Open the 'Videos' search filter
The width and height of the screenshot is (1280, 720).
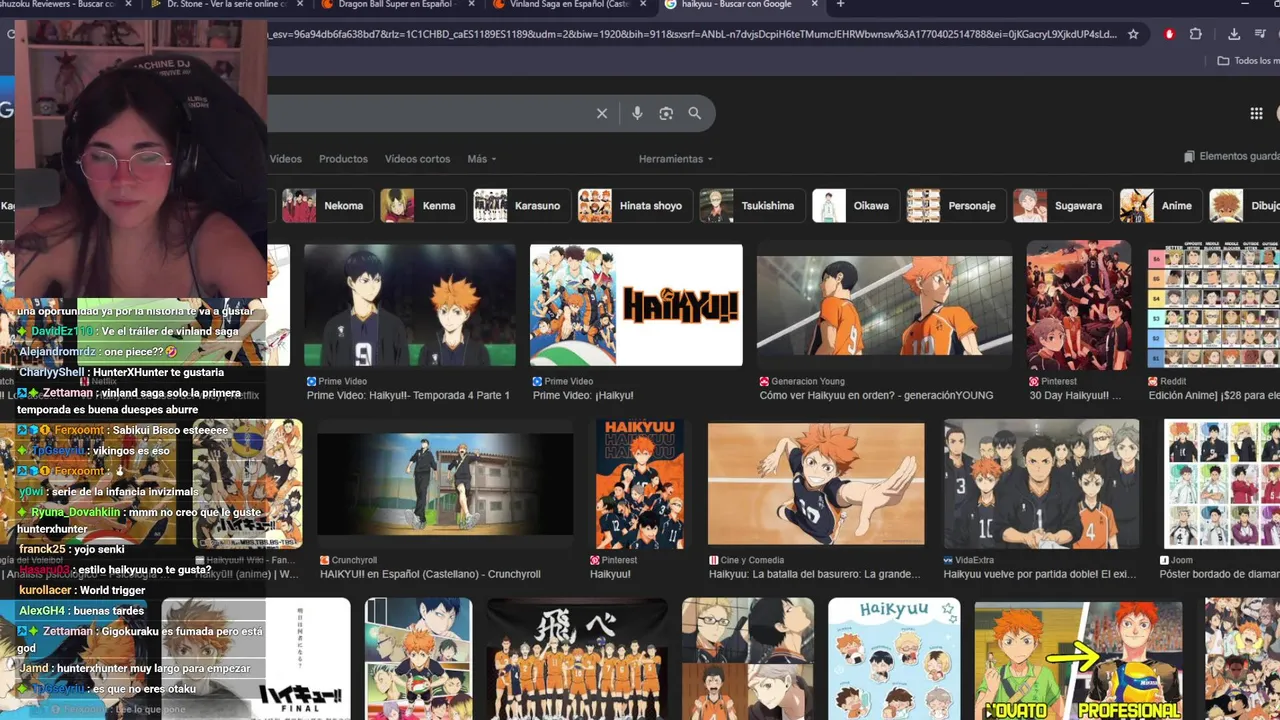285,159
